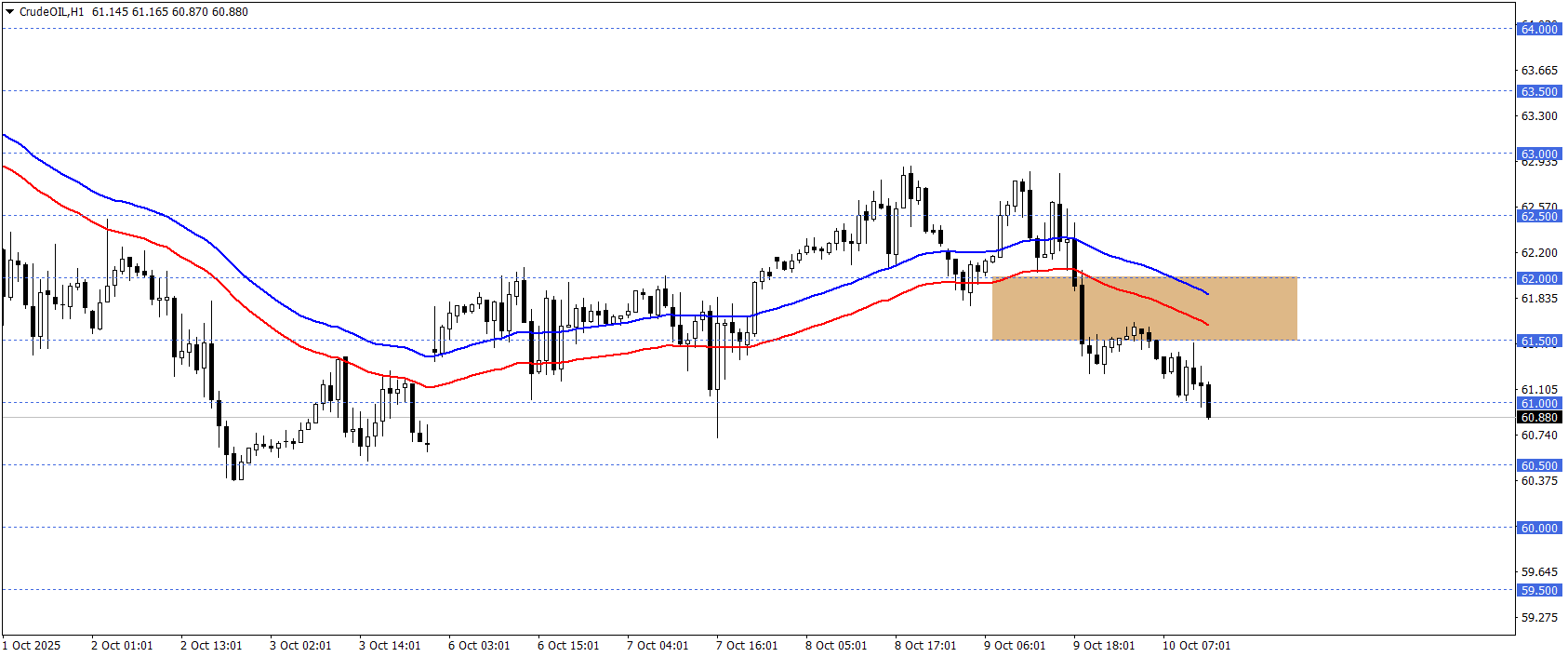Select the current price 60.880 label
This screenshot has height=657, width=1568.
[x=1539, y=417]
